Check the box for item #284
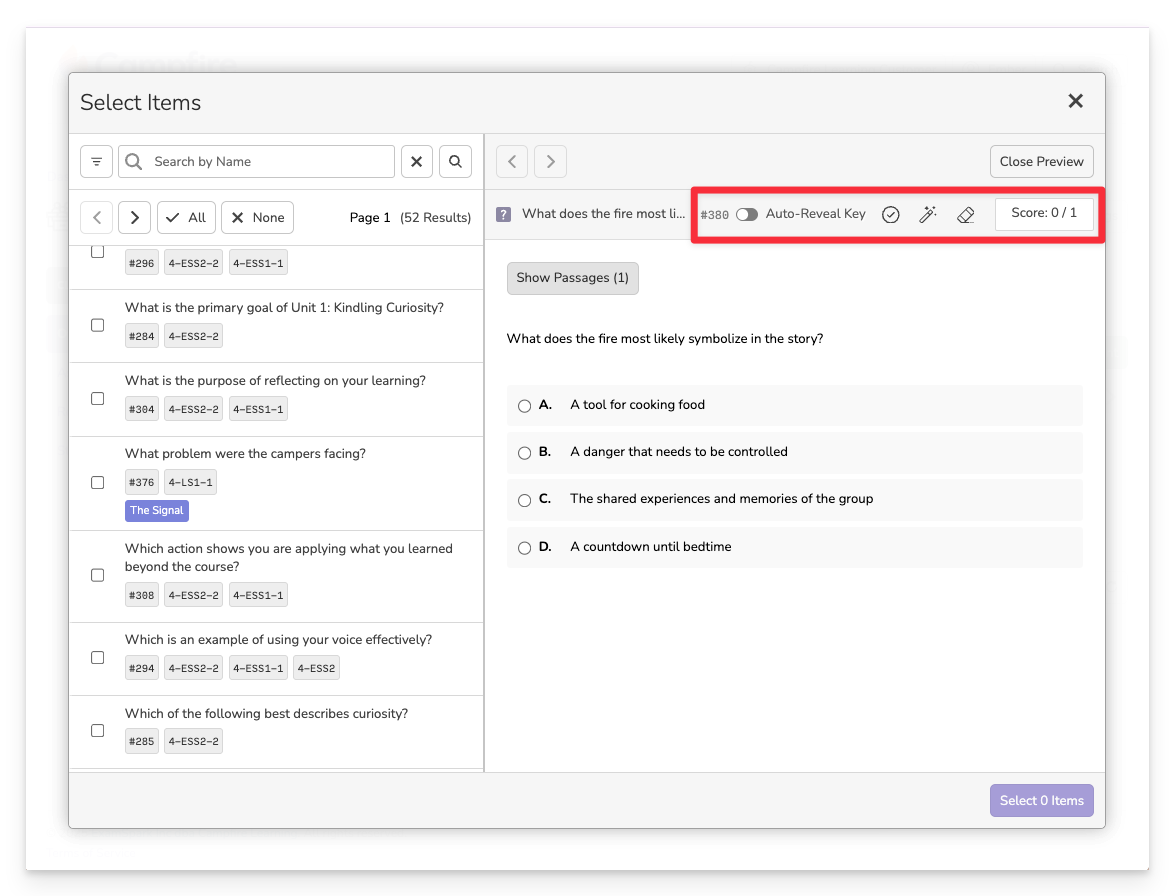Viewport: 1175px width, 896px height. tap(98, 325)
